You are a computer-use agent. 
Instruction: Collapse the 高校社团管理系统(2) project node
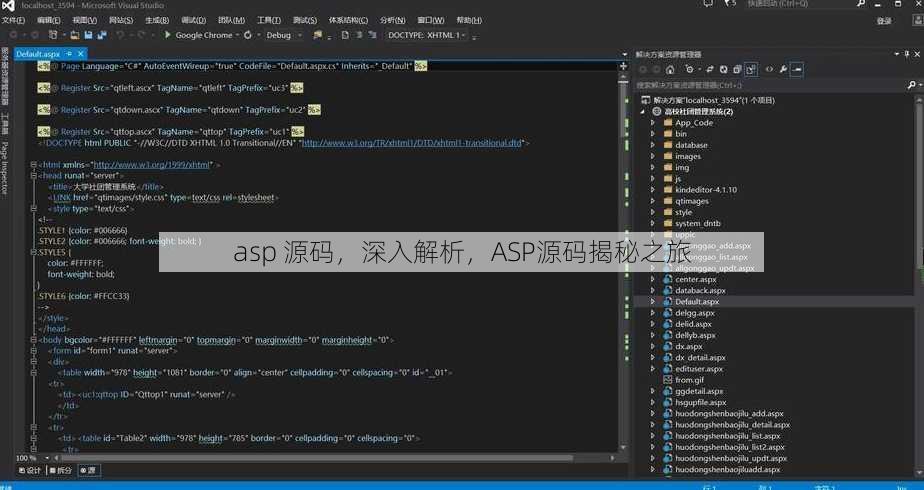[643, 111]
